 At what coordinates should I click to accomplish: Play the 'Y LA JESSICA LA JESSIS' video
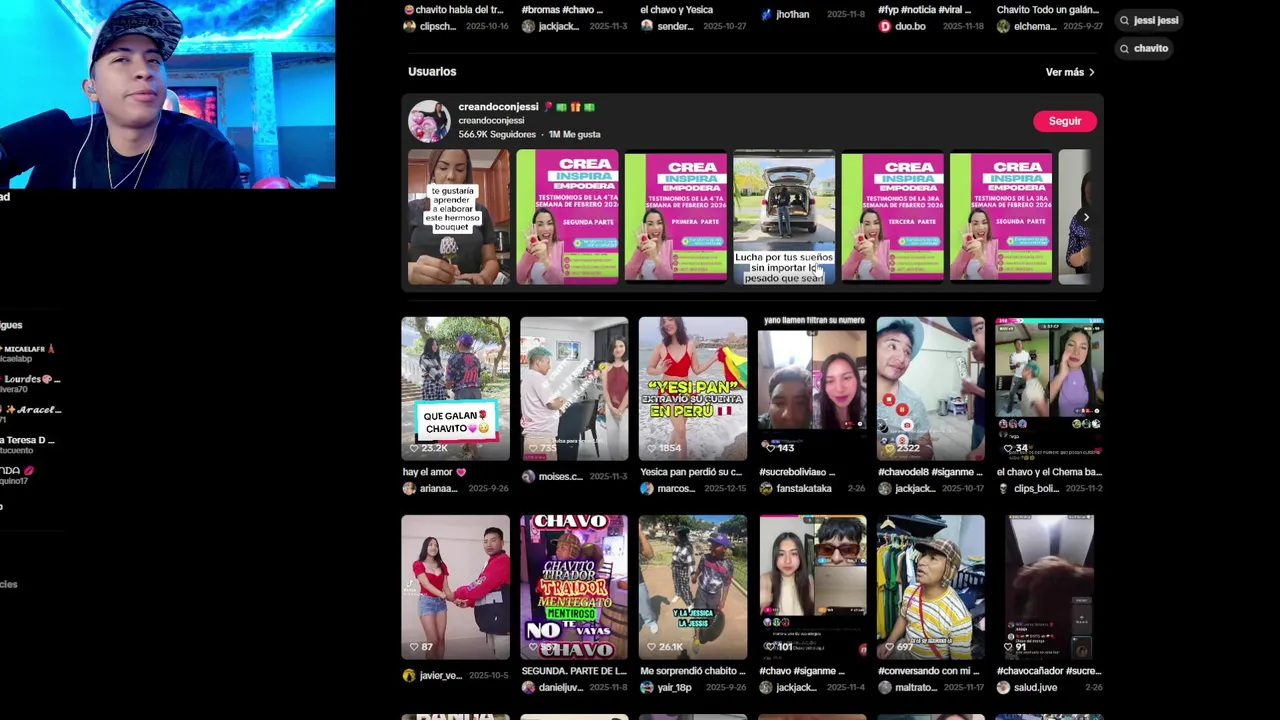tap(693, 587)
